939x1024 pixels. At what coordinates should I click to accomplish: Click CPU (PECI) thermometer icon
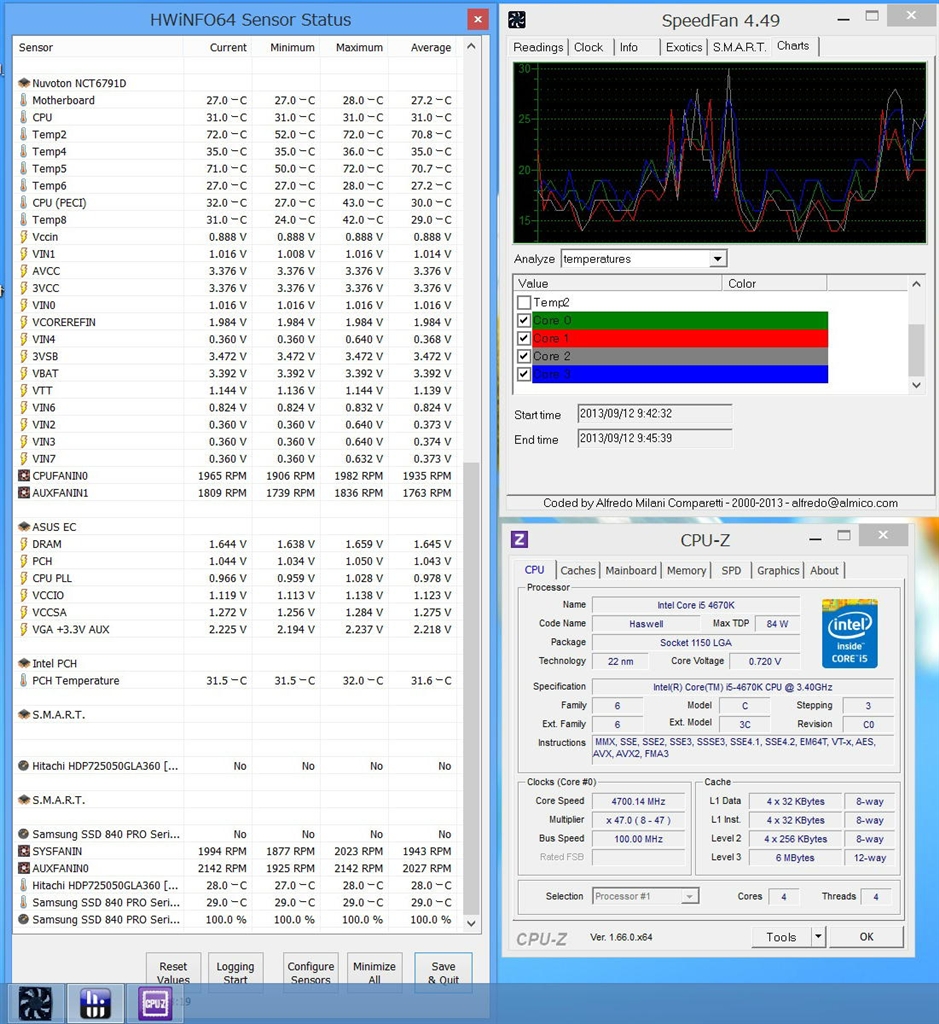tap(24, 202)
